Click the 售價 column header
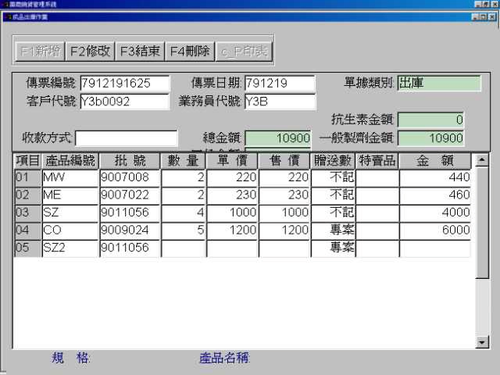500x375 pixels. (x=284, y=161)
